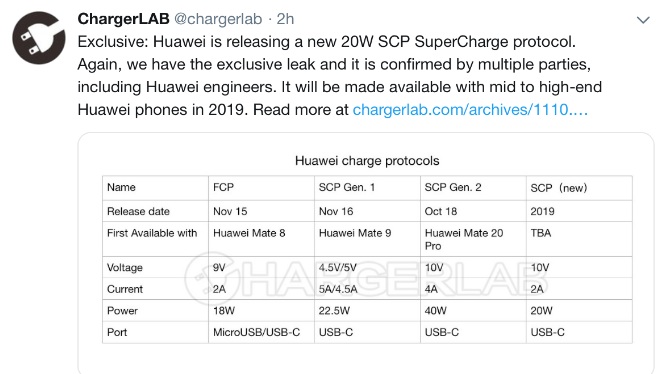Click the 40W power cell
The width and height of the screenshot is (662, 374).
click(473, 311)
